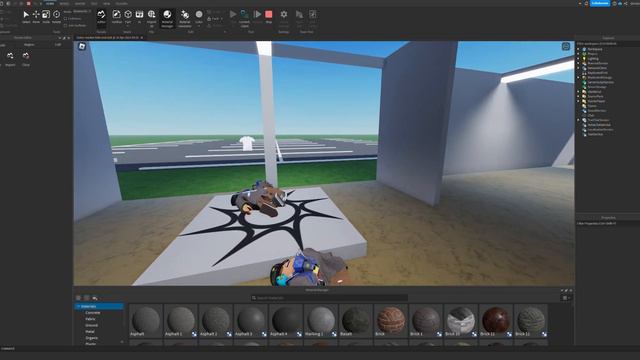Expand the StarterPack node in Explorer

click(578, 96)
